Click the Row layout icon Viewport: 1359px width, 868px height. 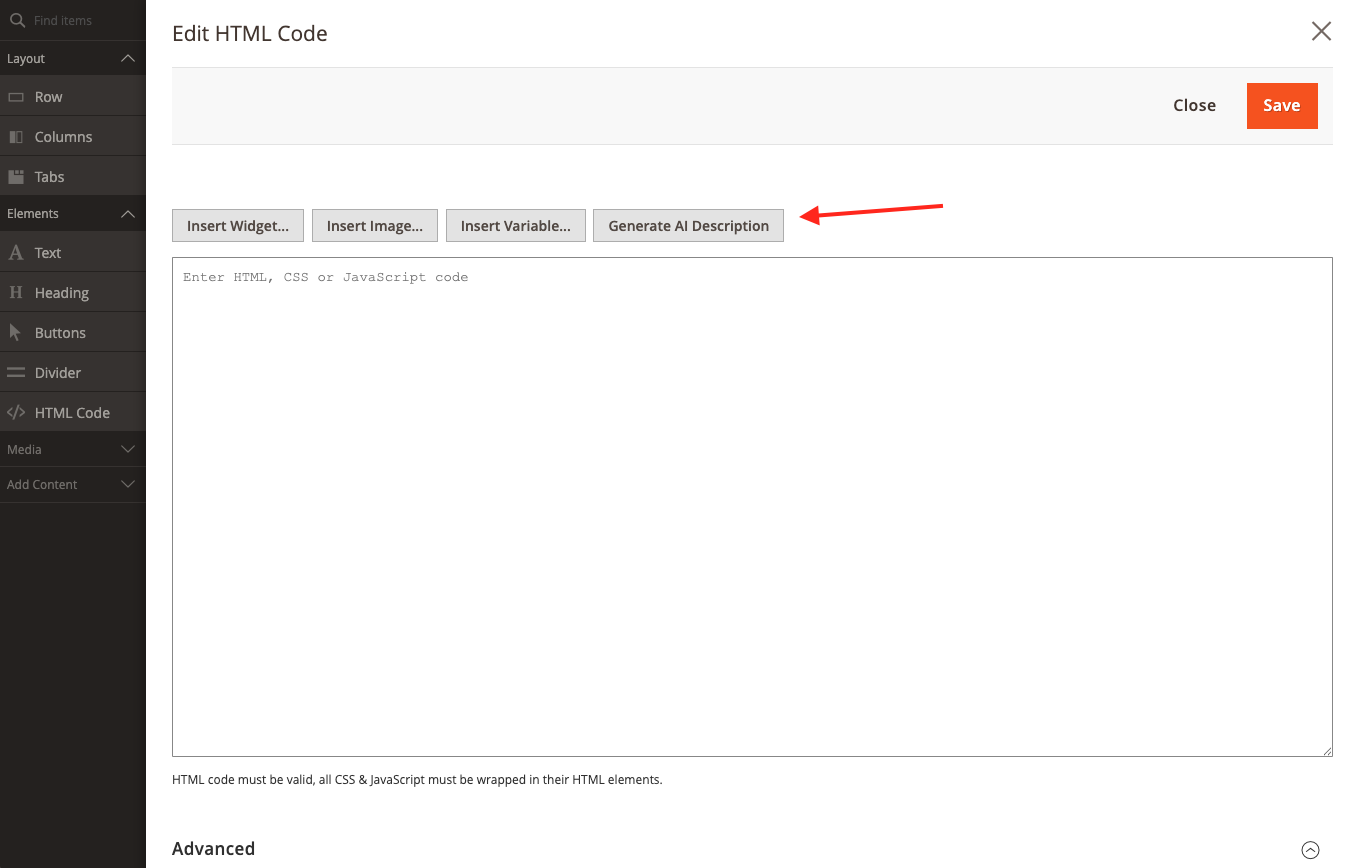tap(16, 97)
